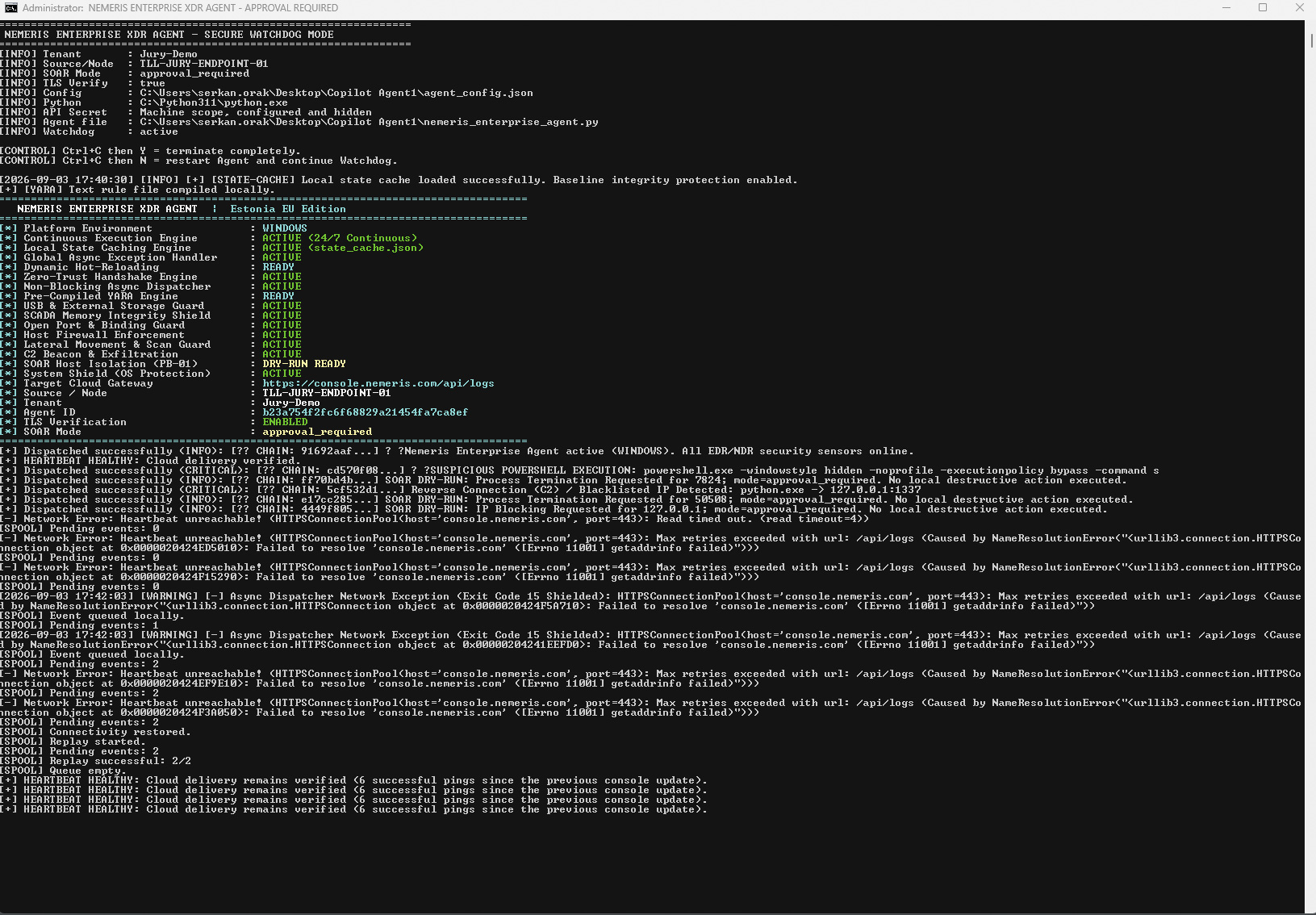
Task: Click the 'Machine scope, configured and hidden' value
Action: coord(256,112)
